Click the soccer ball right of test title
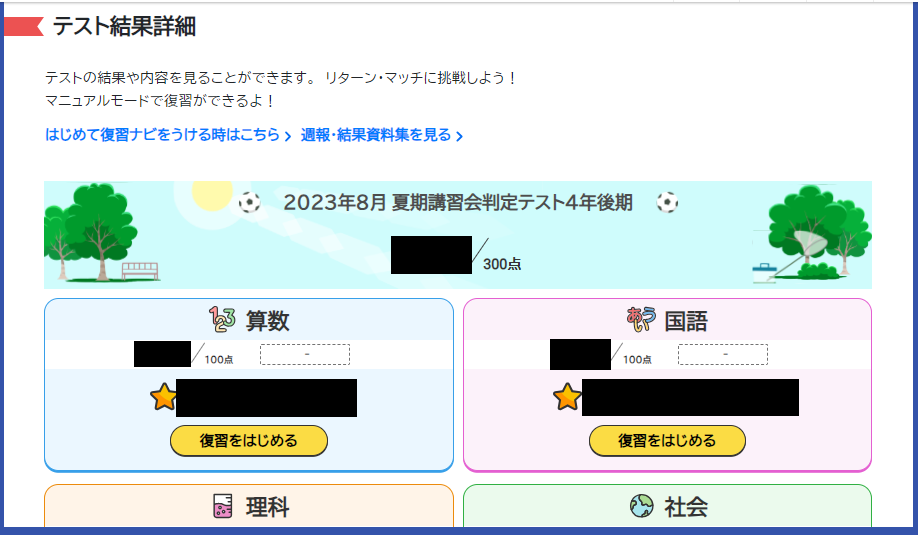Viewport: 918px width, 535px height. tap(667, 203)
